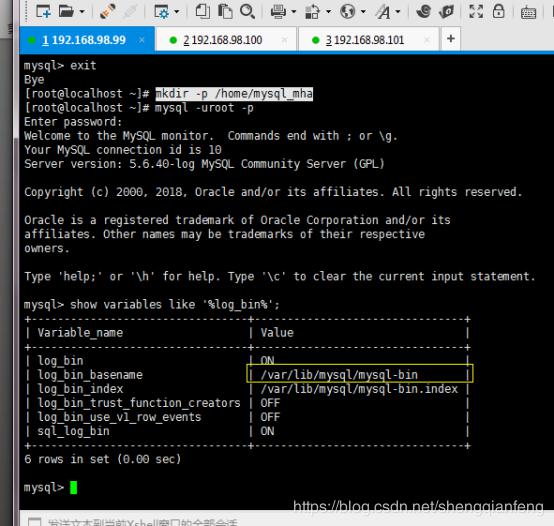Toggle the lock screen padlock icon
Screen dimensions: 554x526
point(498,11)
